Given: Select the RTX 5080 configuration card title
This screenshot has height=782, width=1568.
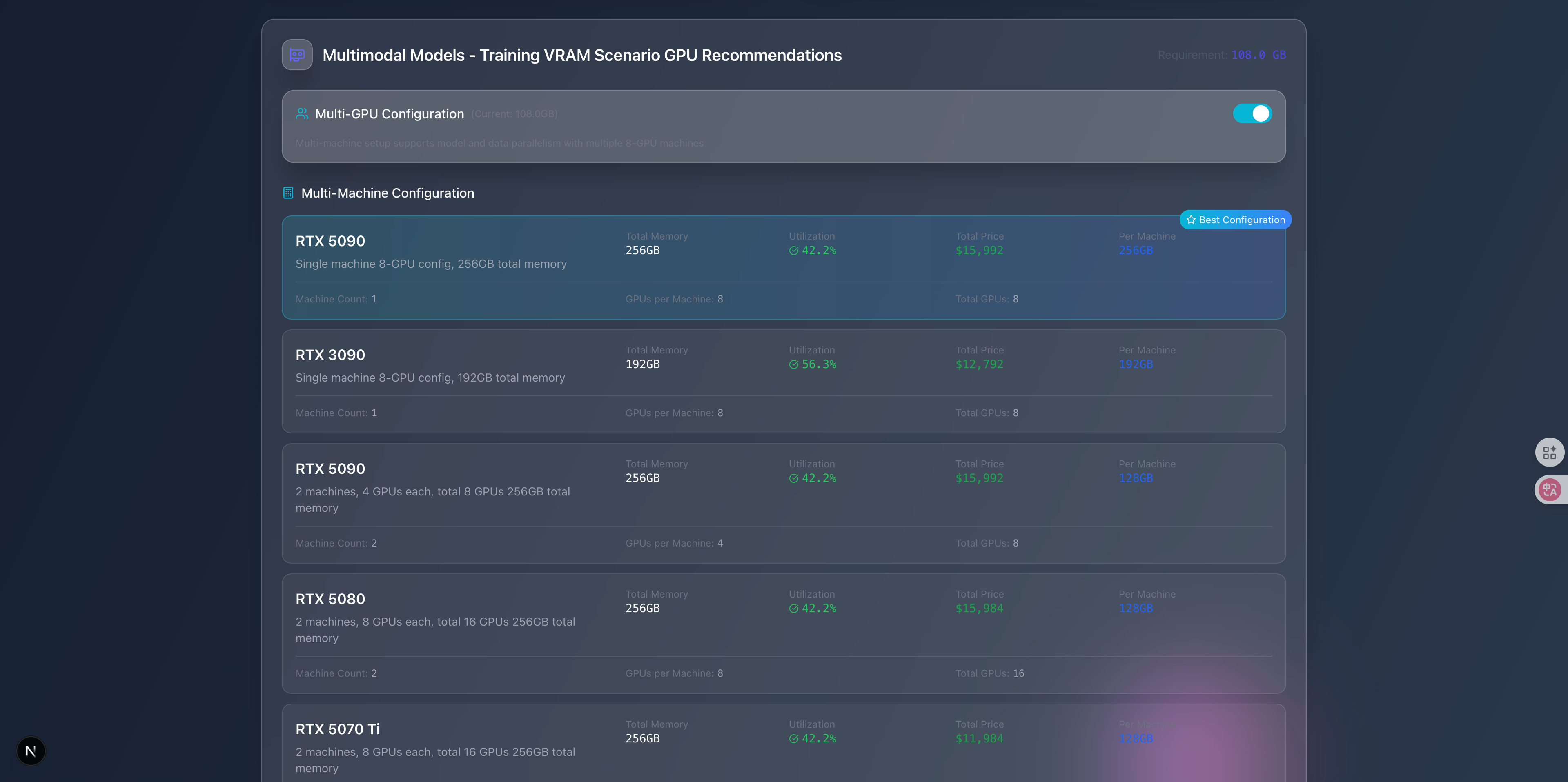Looking at the screenshot, I should [x=330, y=599].
